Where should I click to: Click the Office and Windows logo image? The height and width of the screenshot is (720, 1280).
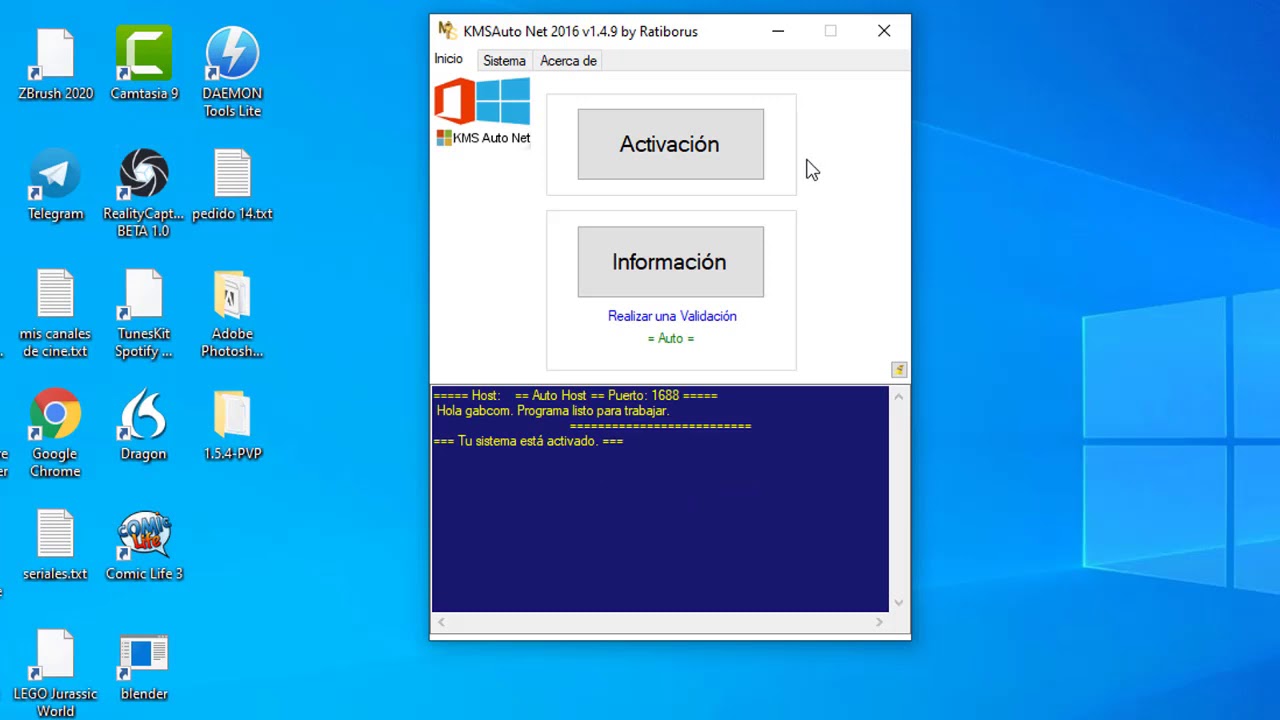482,101
